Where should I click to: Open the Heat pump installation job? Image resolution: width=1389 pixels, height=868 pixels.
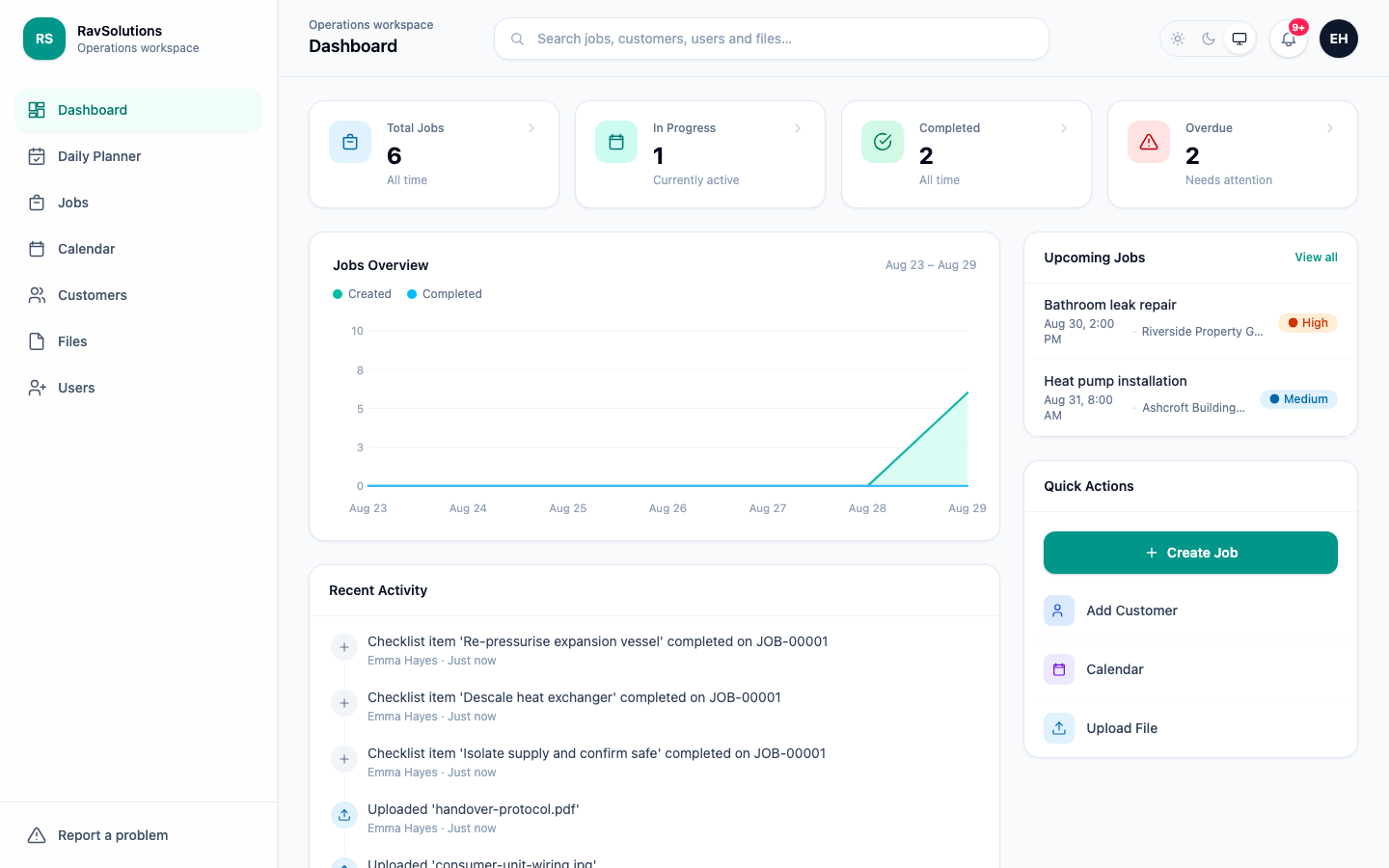click(1190, 397)
